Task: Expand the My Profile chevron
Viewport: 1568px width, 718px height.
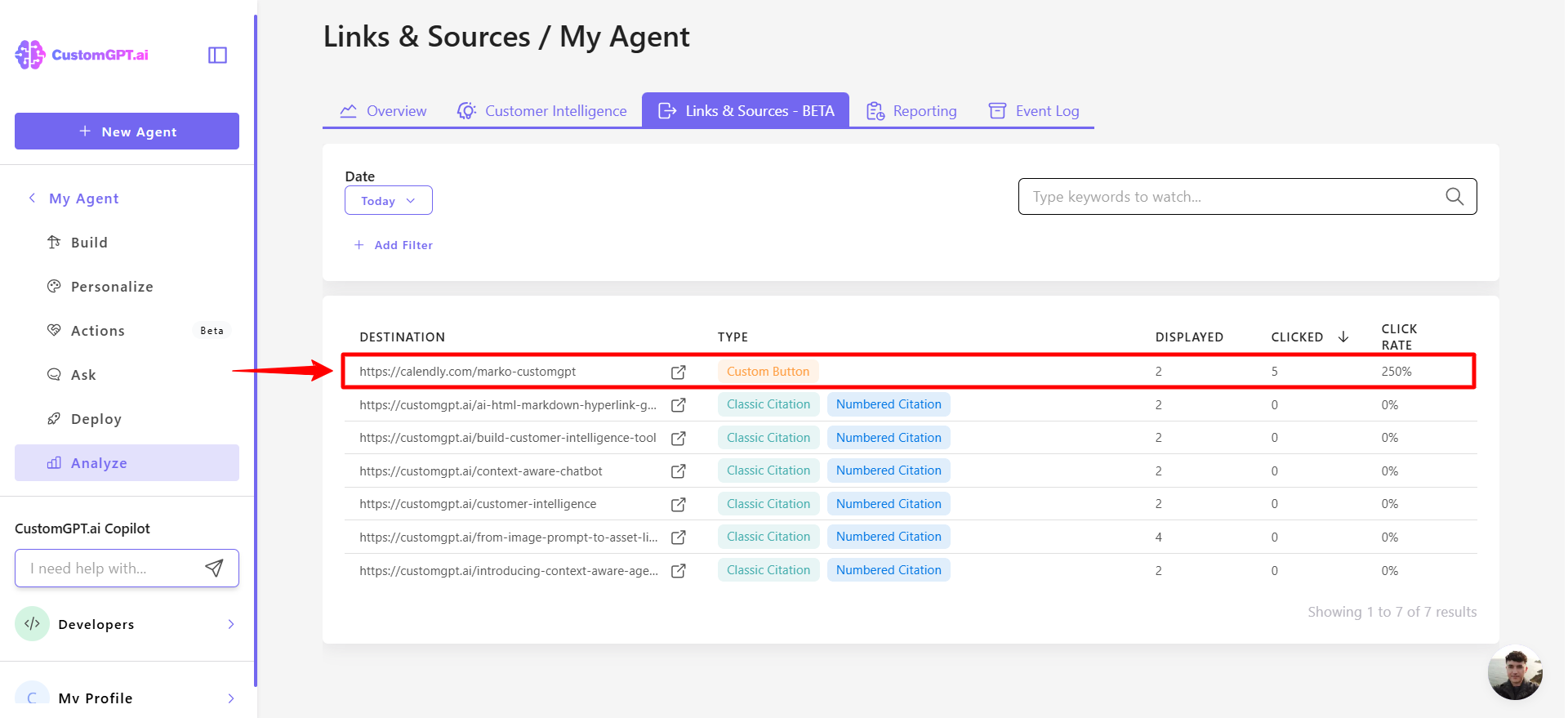Action: pos(231,698)
